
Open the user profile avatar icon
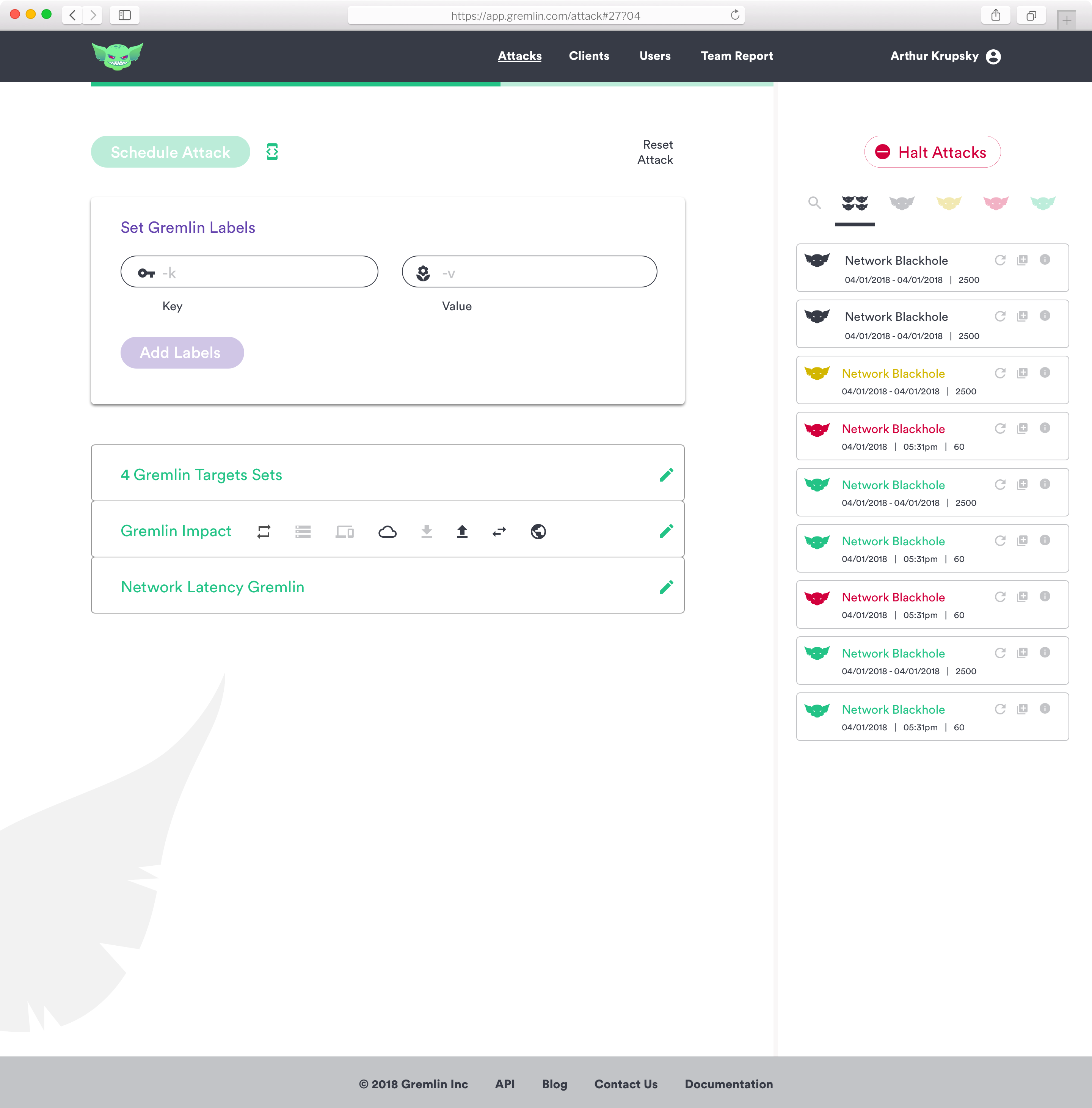tap(993, 56)
